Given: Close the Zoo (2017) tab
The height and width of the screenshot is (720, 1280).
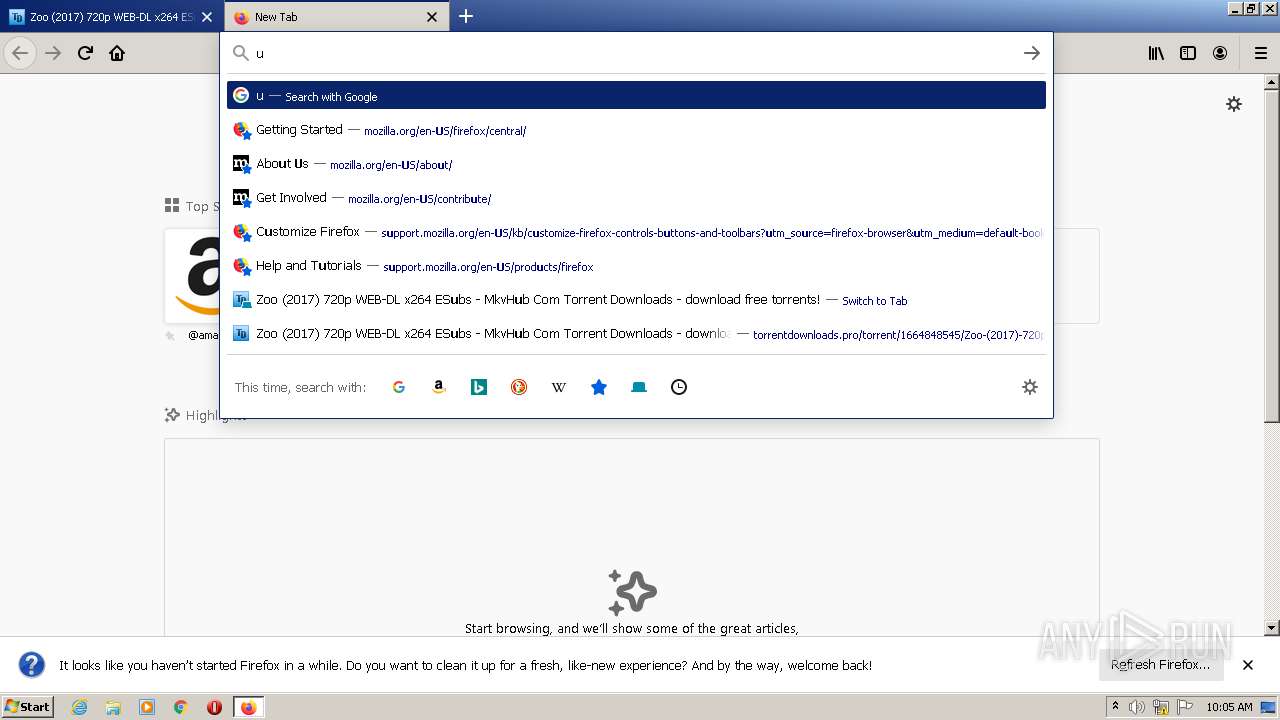Looking at the screenshot, I should click(x=207, y=17).
